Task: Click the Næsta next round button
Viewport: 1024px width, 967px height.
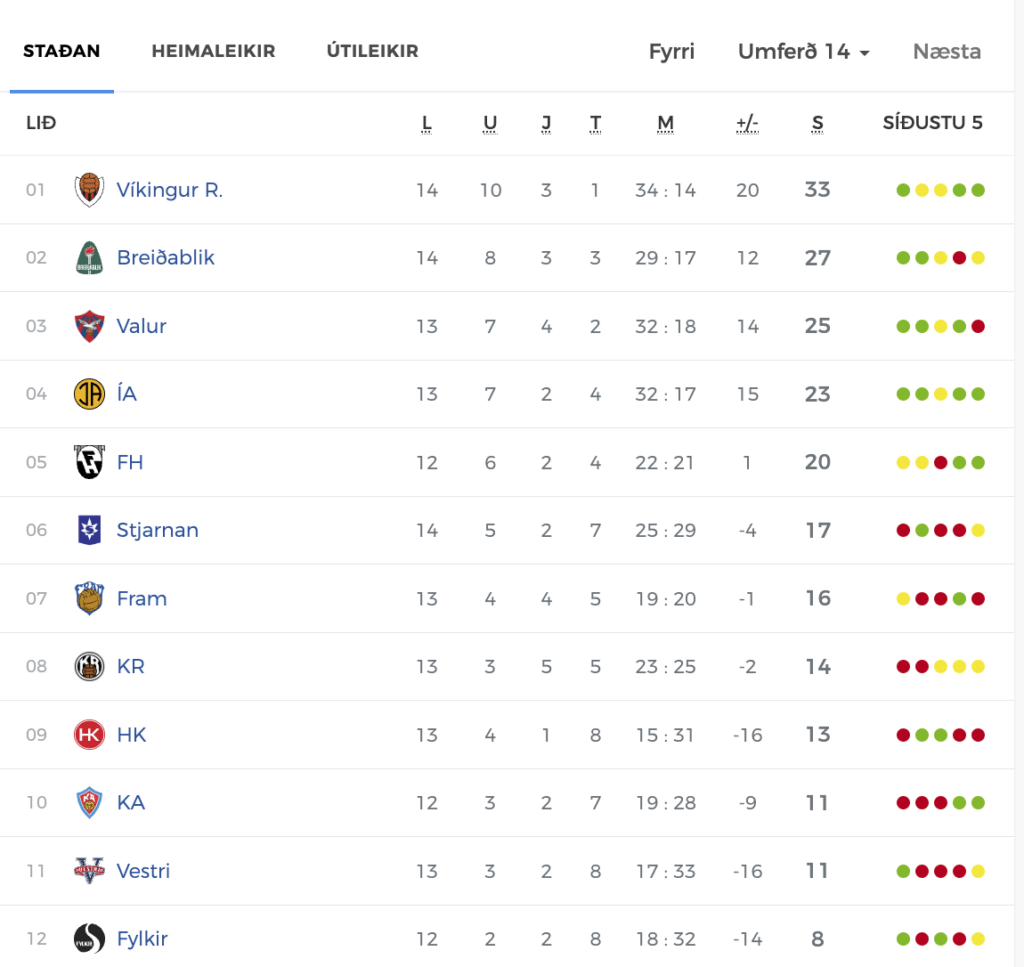Action: point(946,52)
